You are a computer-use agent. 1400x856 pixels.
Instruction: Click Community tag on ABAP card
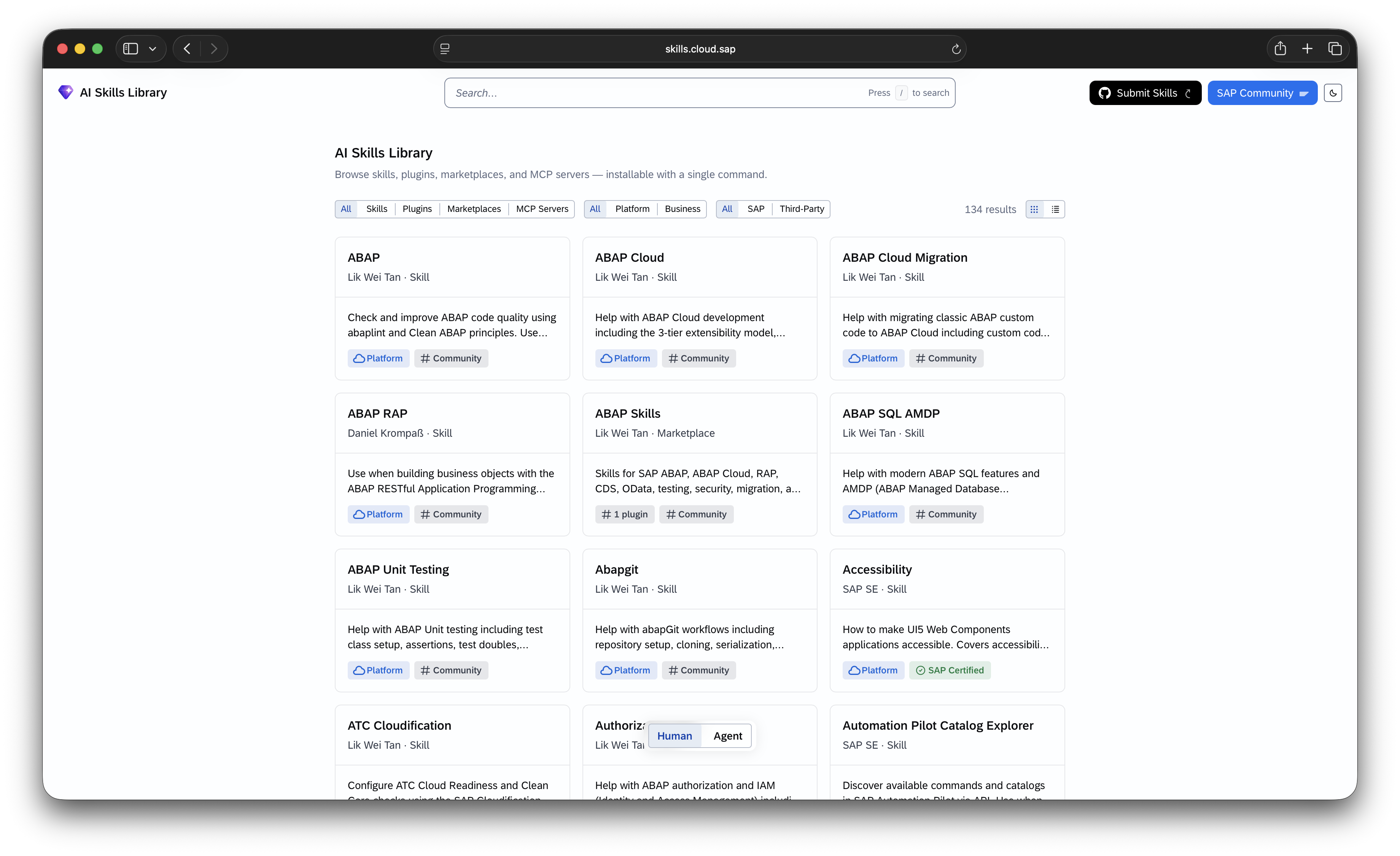click(x=451, y=358)
